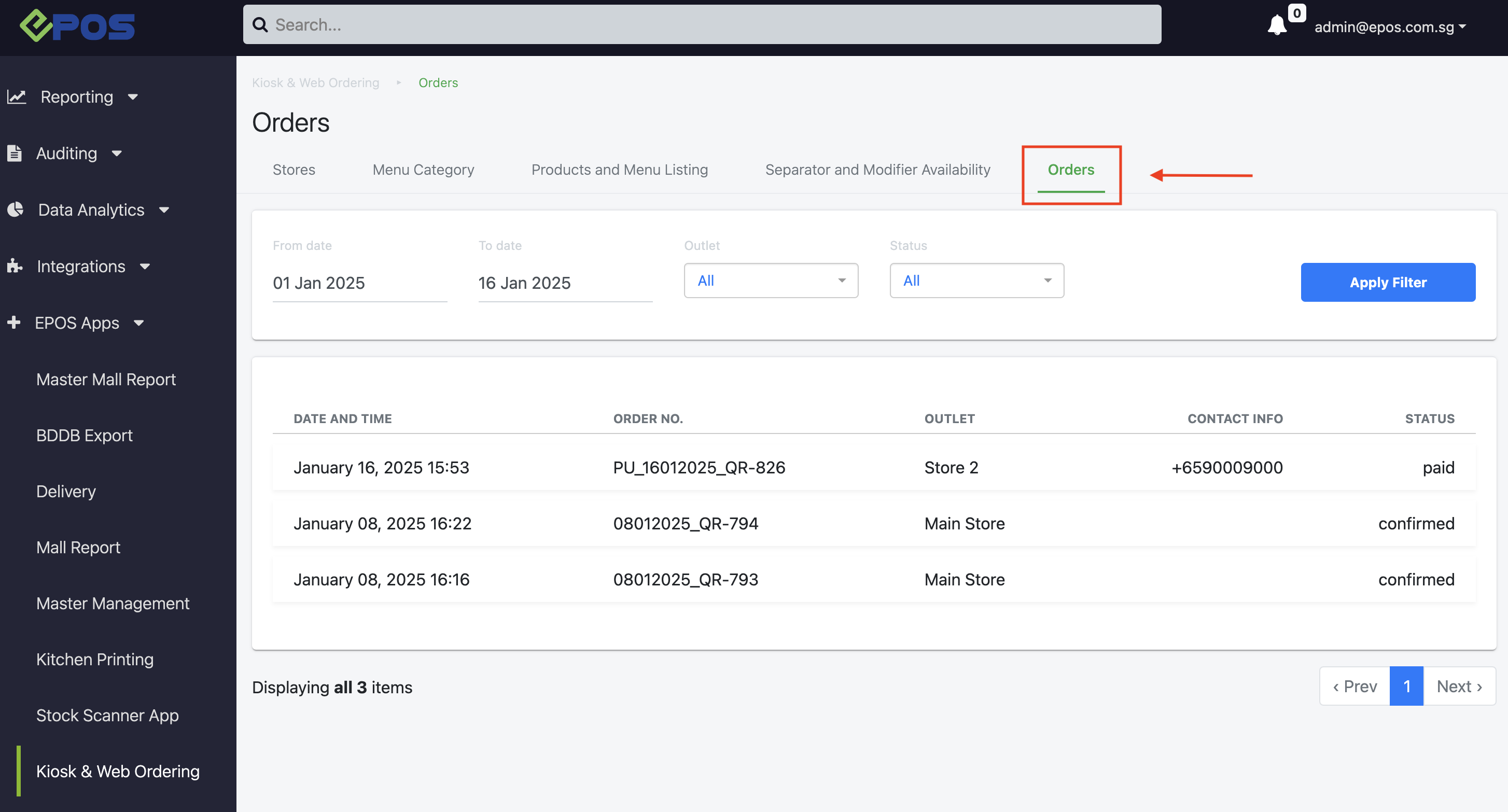1508x812 pixels.
Task: Collapse the EPOS Apps menu arrow
Action: pyautogui.click(x=139, y=323)
